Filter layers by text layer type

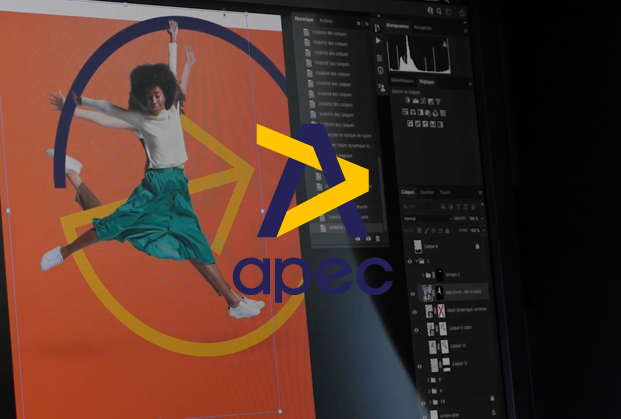(458, 207)
